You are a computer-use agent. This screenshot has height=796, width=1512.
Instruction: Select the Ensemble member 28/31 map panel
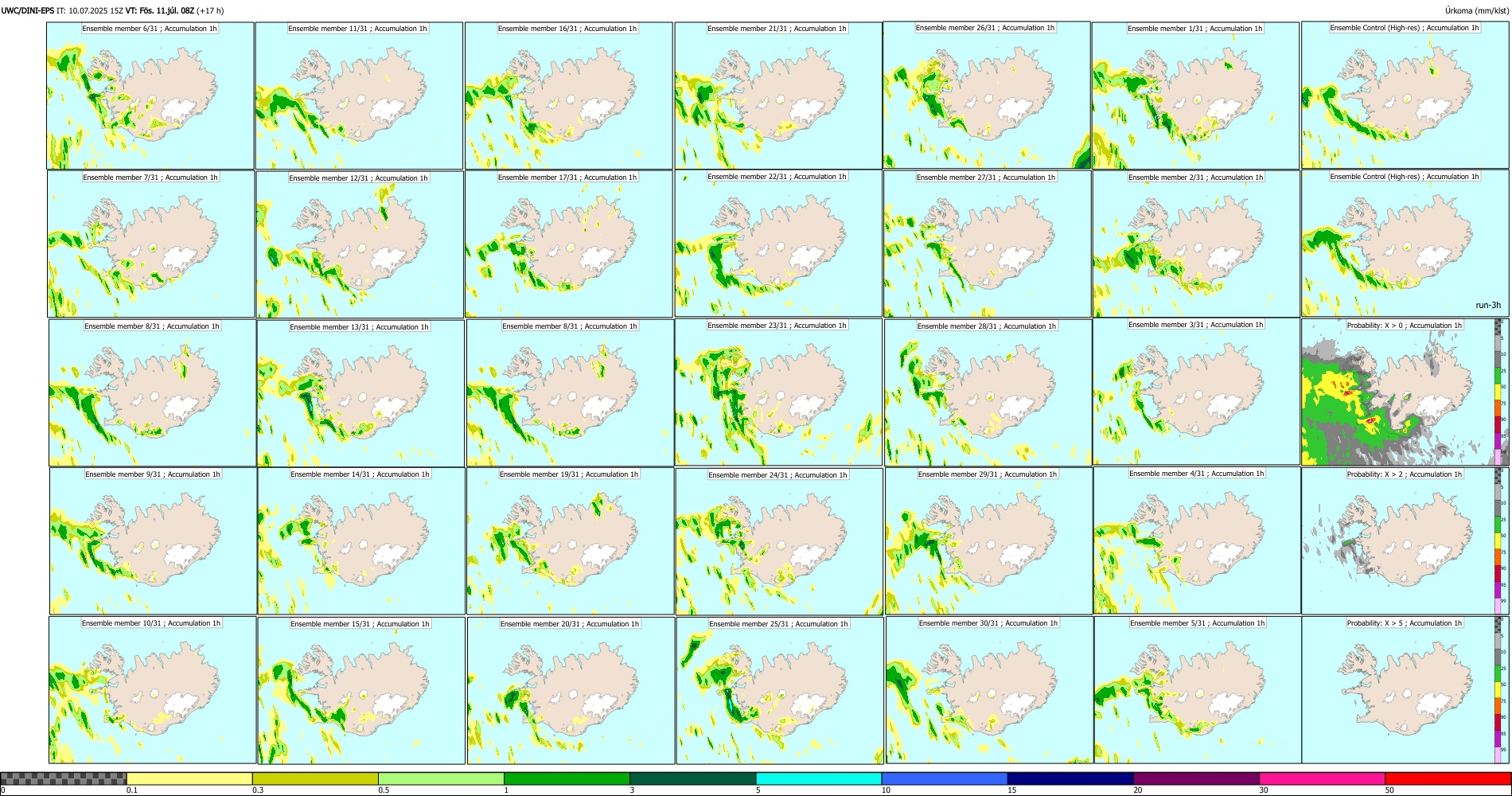click(988, 393)
